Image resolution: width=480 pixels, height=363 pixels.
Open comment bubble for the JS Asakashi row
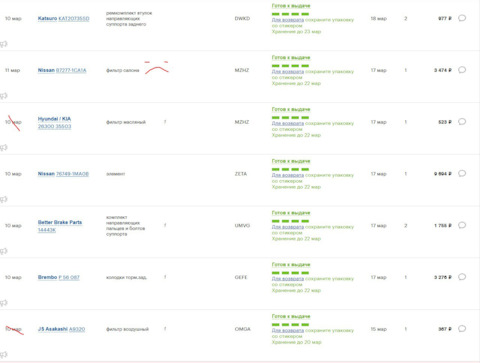point(462,329)
